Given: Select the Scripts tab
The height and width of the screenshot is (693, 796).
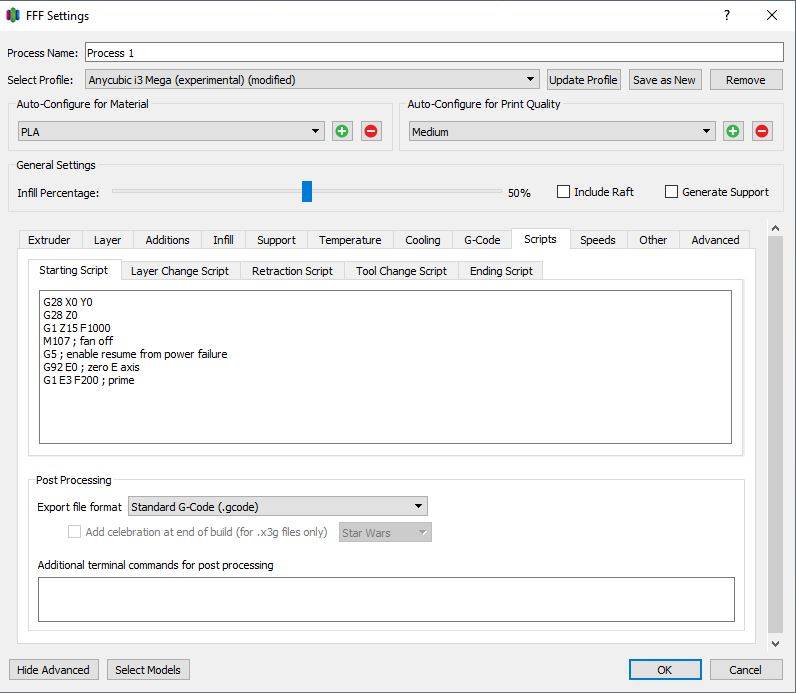Looking at the screenshot, I should [x=540, y=239].
